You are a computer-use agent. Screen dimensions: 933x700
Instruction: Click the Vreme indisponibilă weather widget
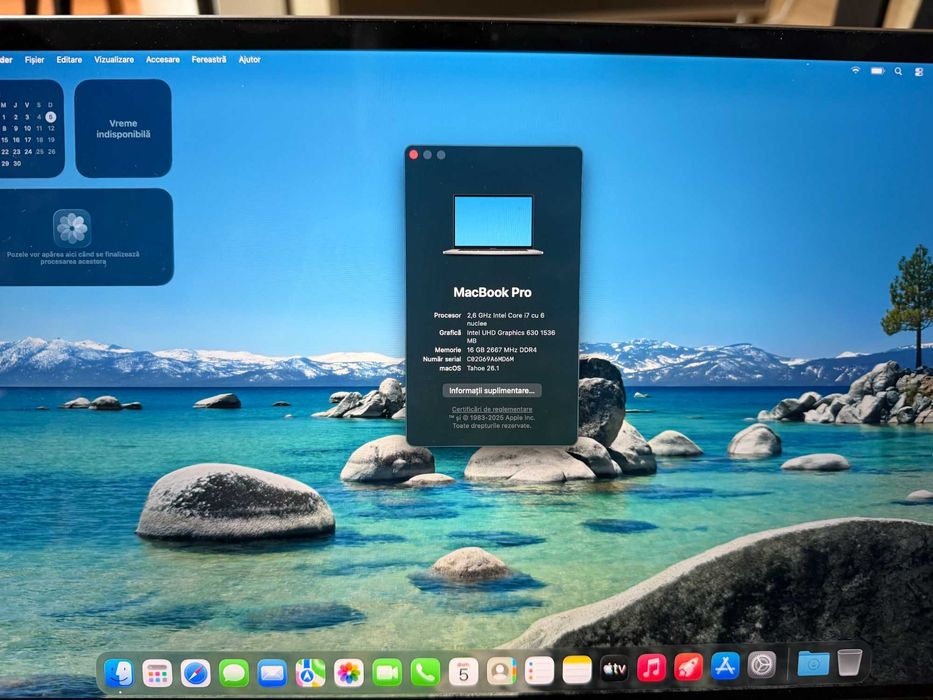123,129
